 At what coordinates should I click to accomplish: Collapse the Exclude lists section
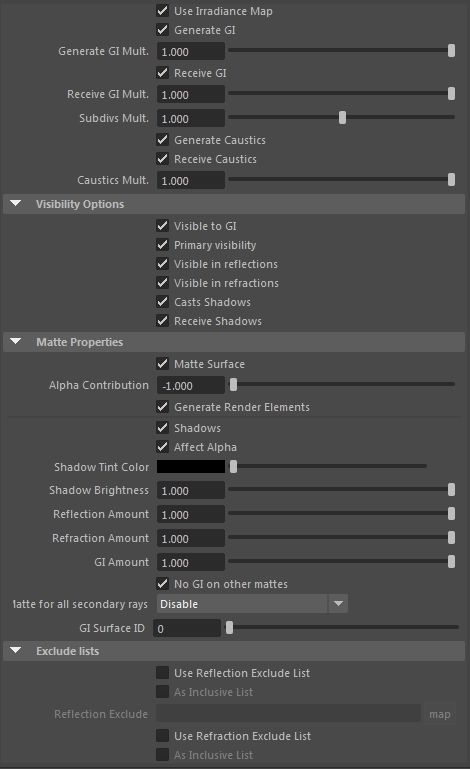(x=16, y=650)
